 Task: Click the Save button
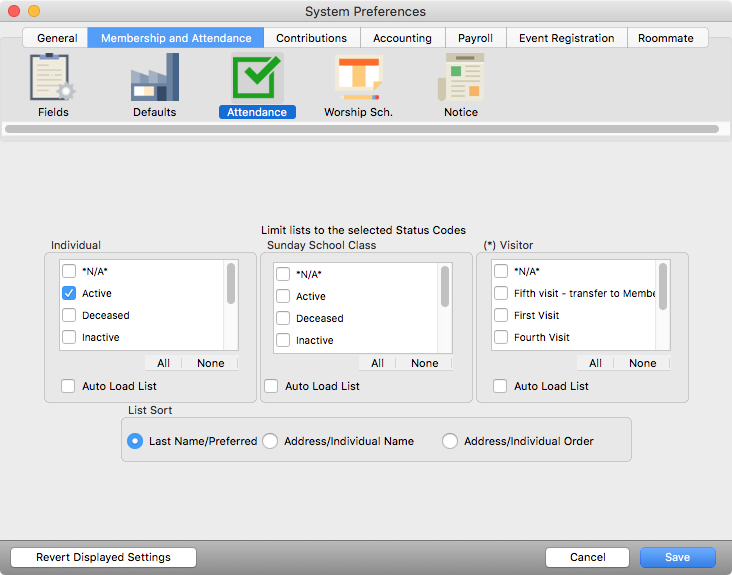click(677, 557)
